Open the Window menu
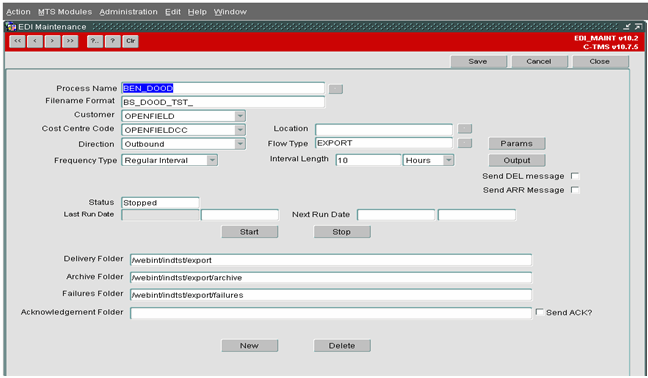 point(230,12)
